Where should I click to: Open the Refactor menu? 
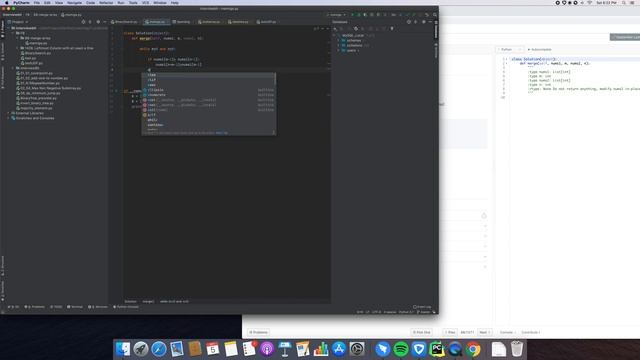(x=106, y=3)
